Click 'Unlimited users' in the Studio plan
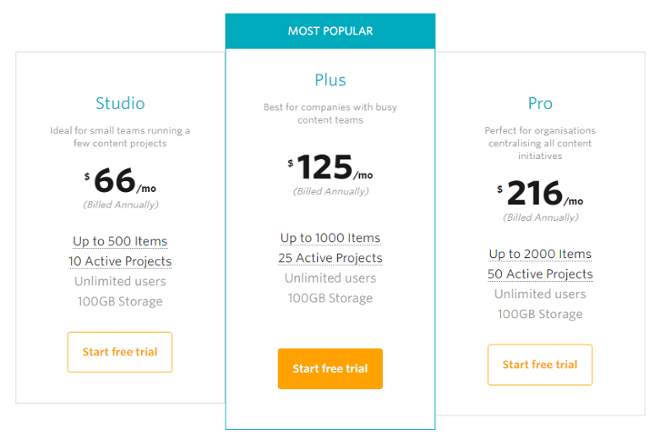Viewport: 660px width, 440px height. (x=120, y=281)
